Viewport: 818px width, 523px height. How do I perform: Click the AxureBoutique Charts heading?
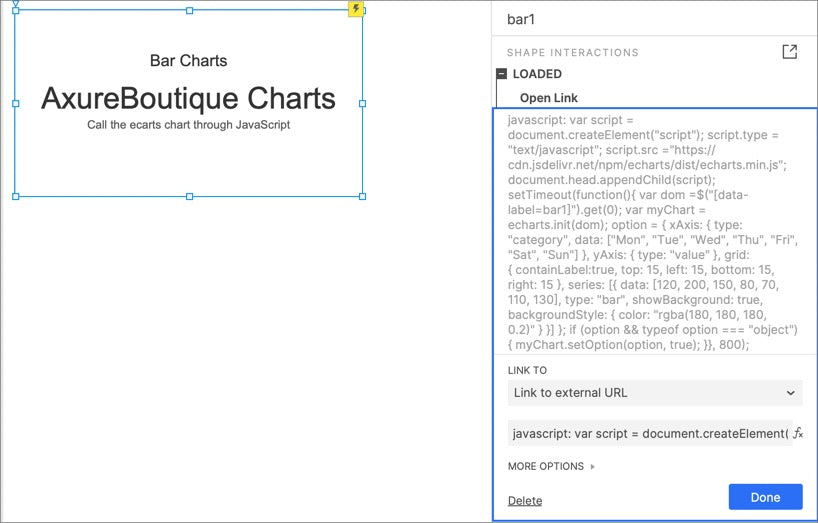188,98
